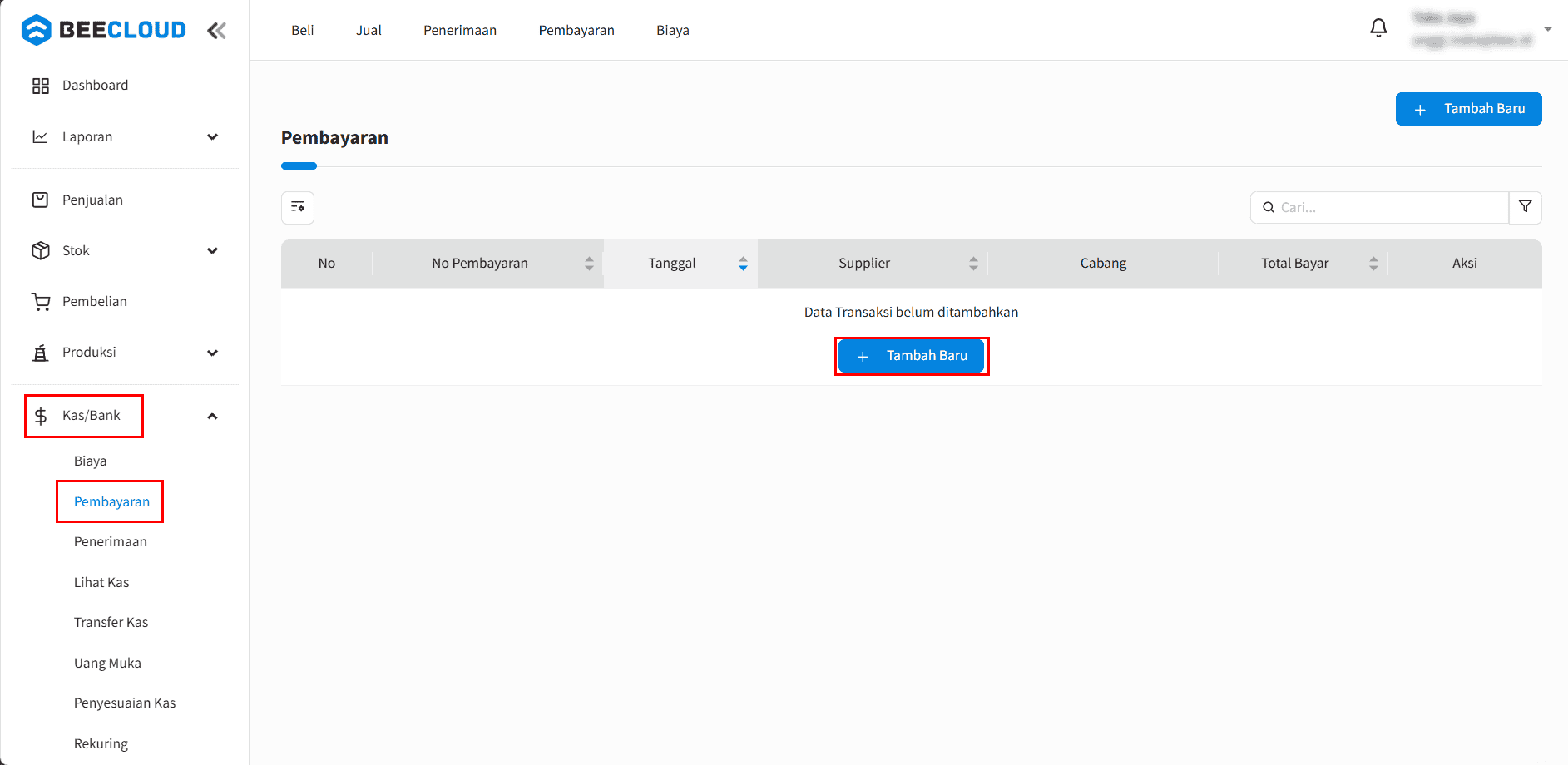Open the Pembayaran top menu
The height and width of the screenshot is (765, 1568).
click(576, 30)
